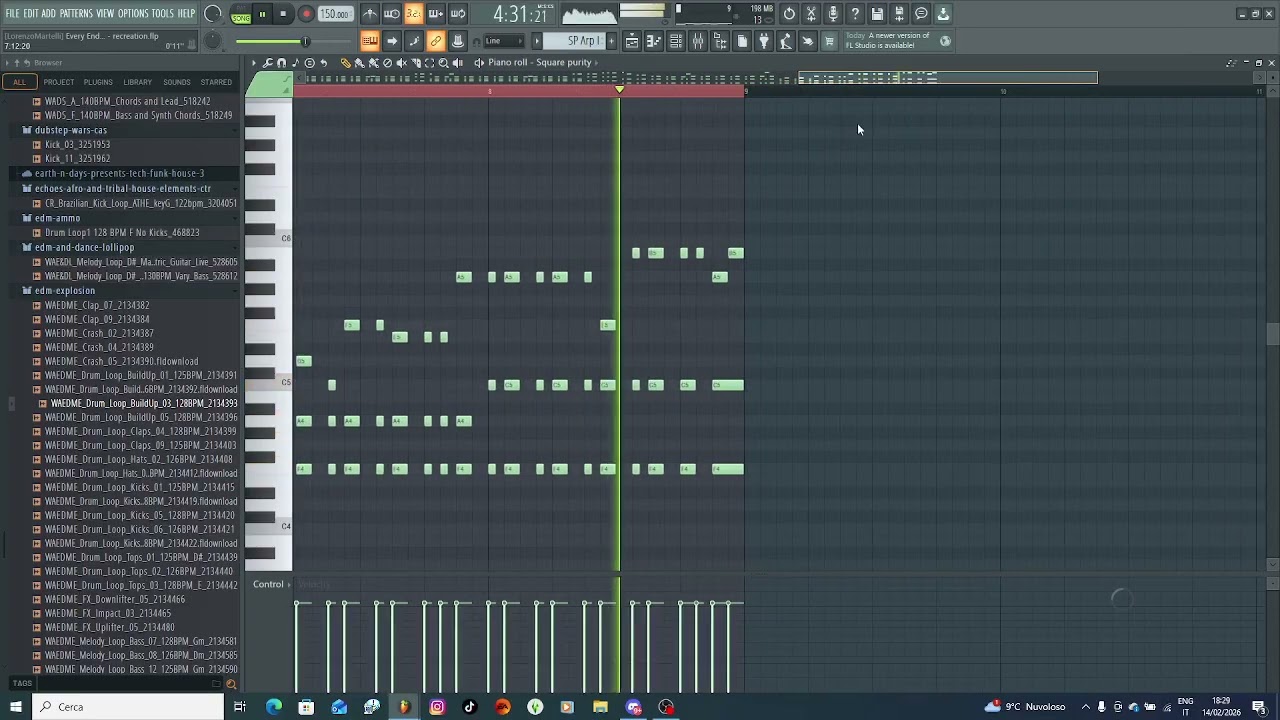Open the EDIT menu
Image resolution: width=1280 pixels, height=720 pixels.
(31, 14)
